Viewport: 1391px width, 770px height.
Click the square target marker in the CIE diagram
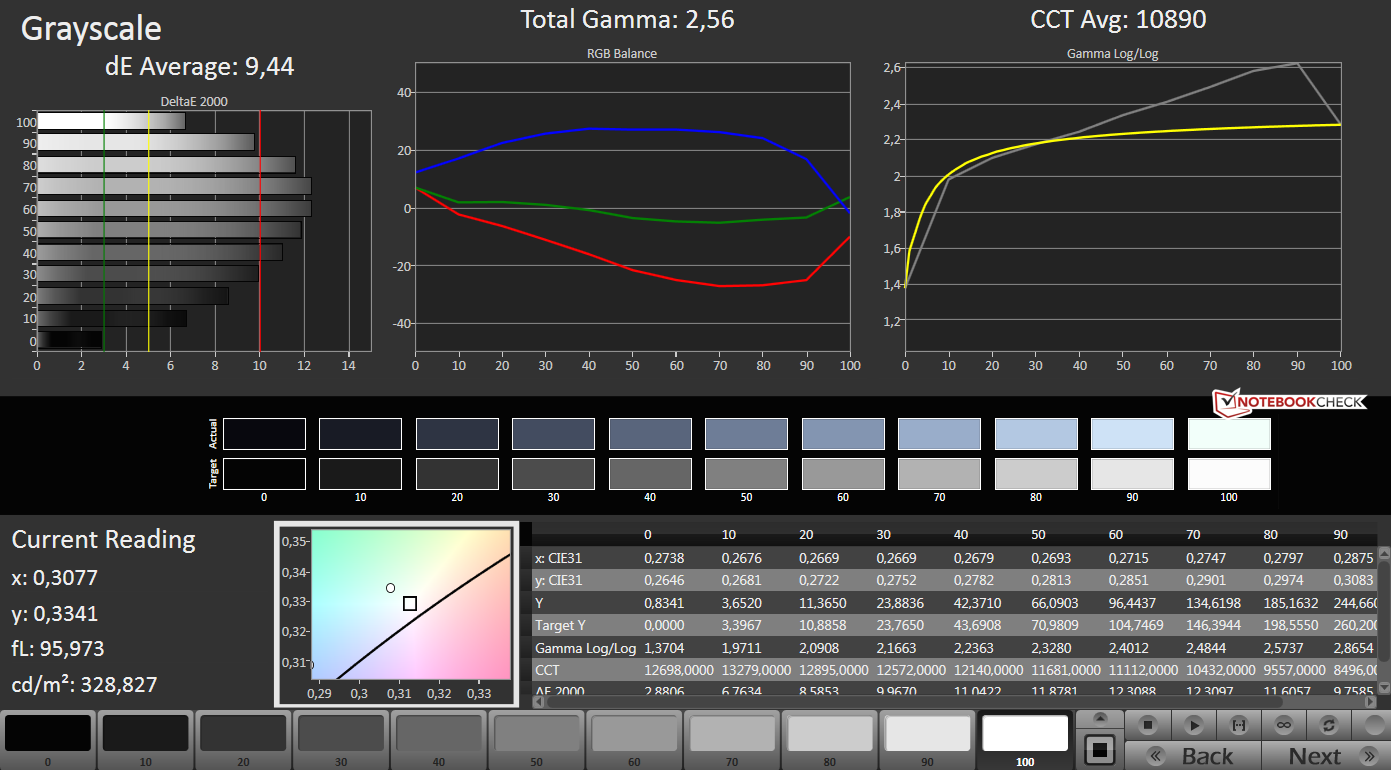[x=410, y=603]
